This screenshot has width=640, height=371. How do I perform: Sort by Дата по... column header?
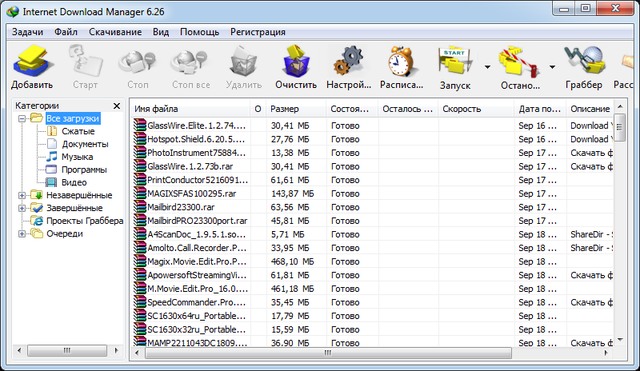[540, 109]
